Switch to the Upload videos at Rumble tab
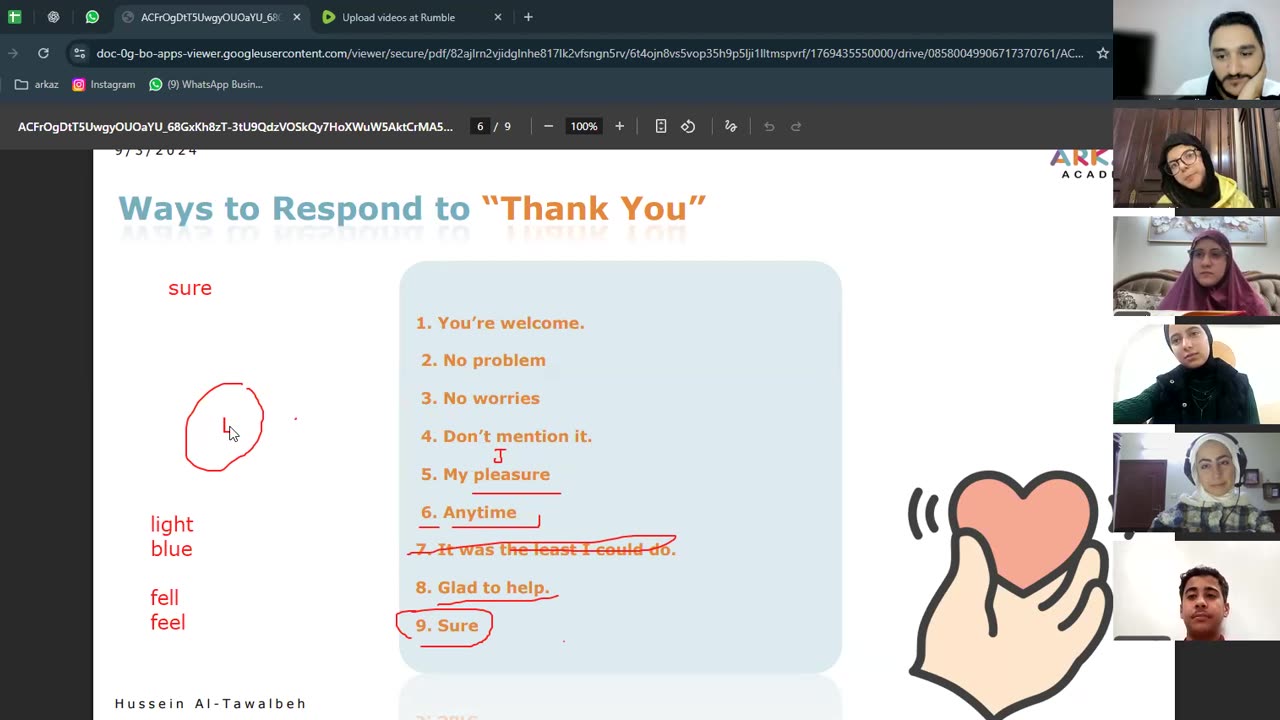This screenshot has height=720, width=1280. click(x=398, y=17)
